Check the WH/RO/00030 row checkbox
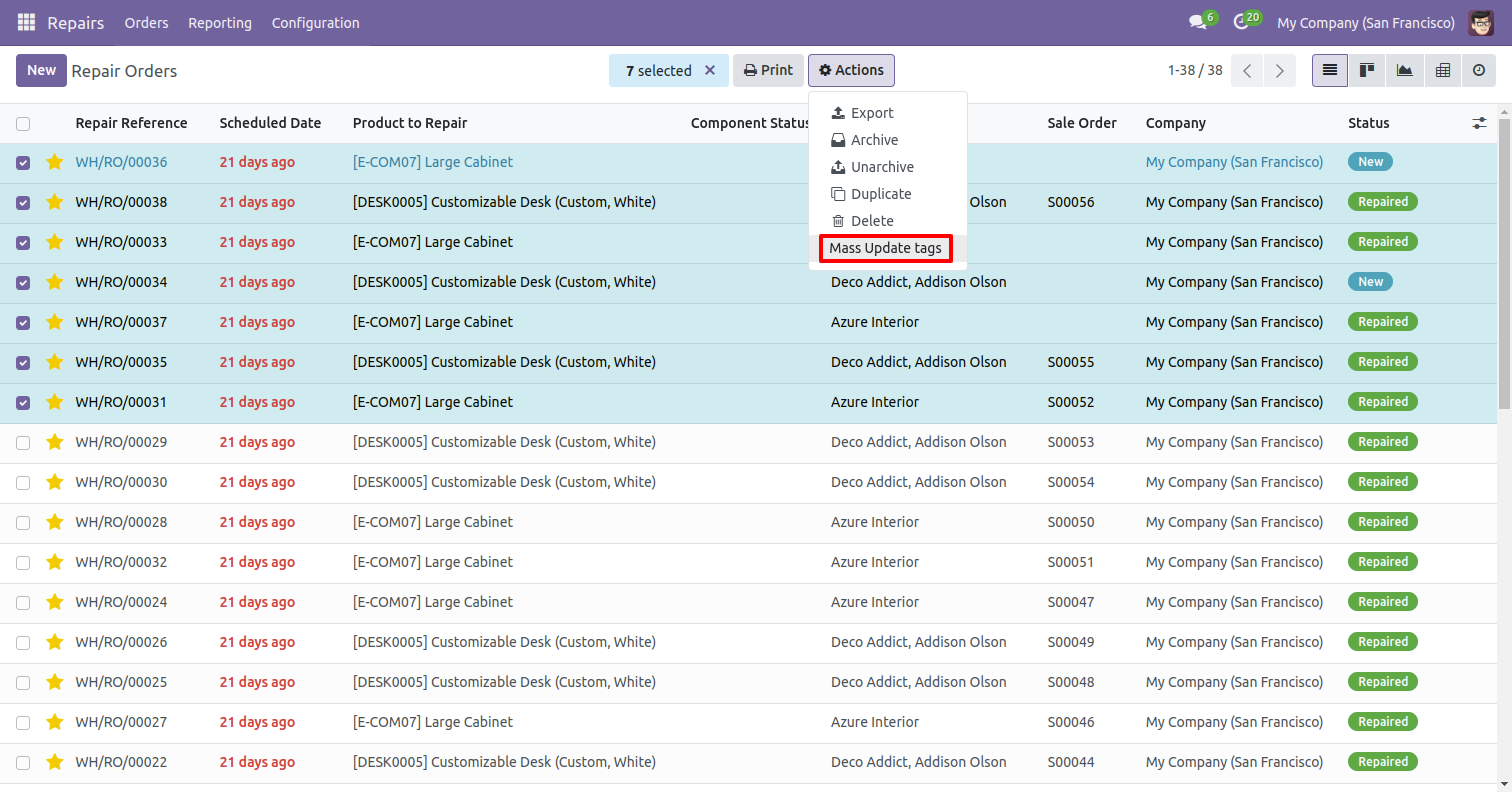The image size is (1512, 792). tap(23, 482)
